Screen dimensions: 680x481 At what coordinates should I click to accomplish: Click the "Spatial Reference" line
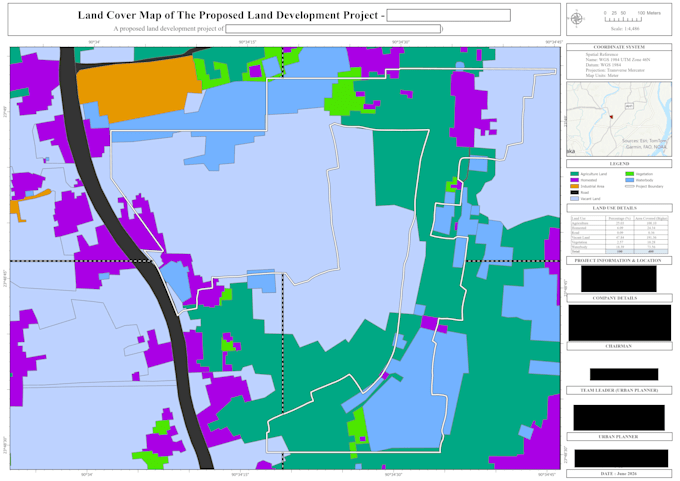tap(602, 55)
